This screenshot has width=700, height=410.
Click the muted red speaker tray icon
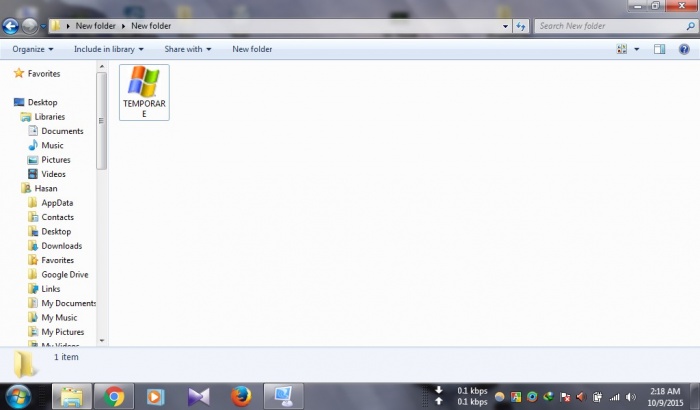point(581,397)
